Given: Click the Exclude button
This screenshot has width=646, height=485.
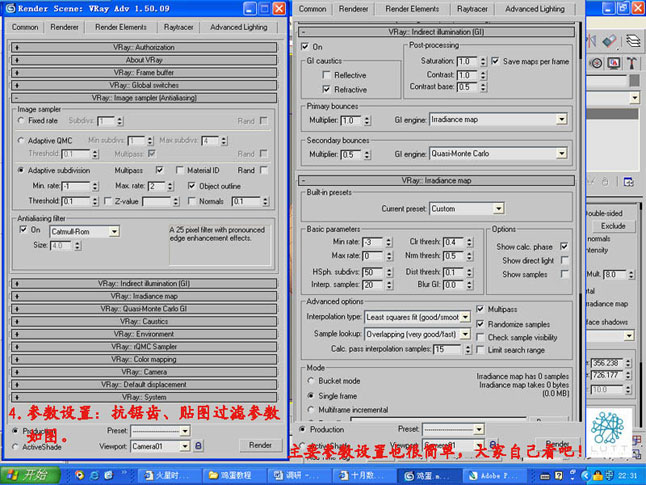Looking at the screenshot, I should pyautogui.click(x=613, y=226).
